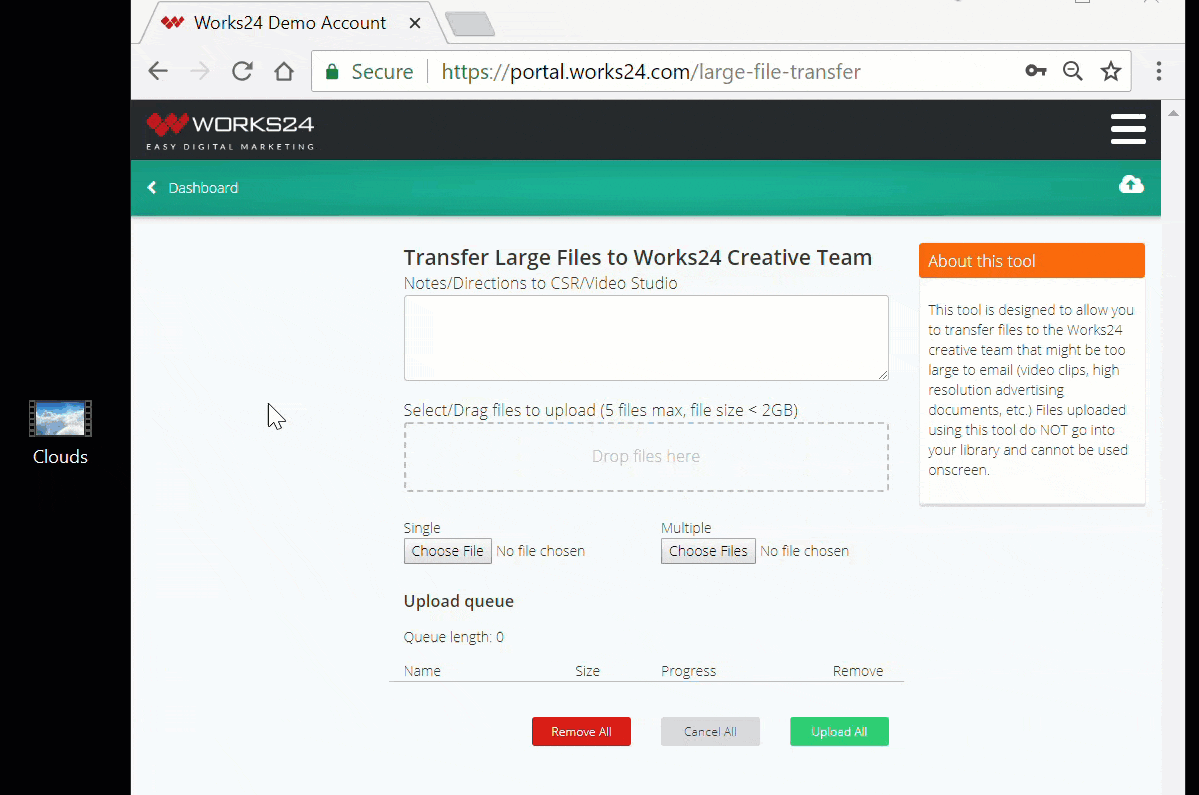
Task: Open the hamburger menu in header
Action: click(x=1128, y=129)
